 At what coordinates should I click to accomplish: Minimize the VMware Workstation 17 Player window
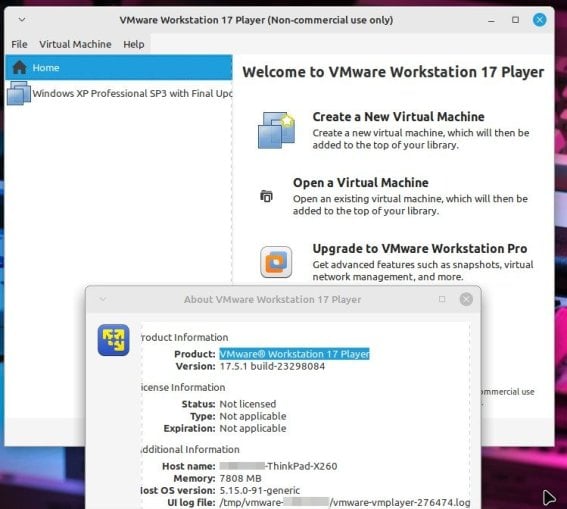[491, 20]
